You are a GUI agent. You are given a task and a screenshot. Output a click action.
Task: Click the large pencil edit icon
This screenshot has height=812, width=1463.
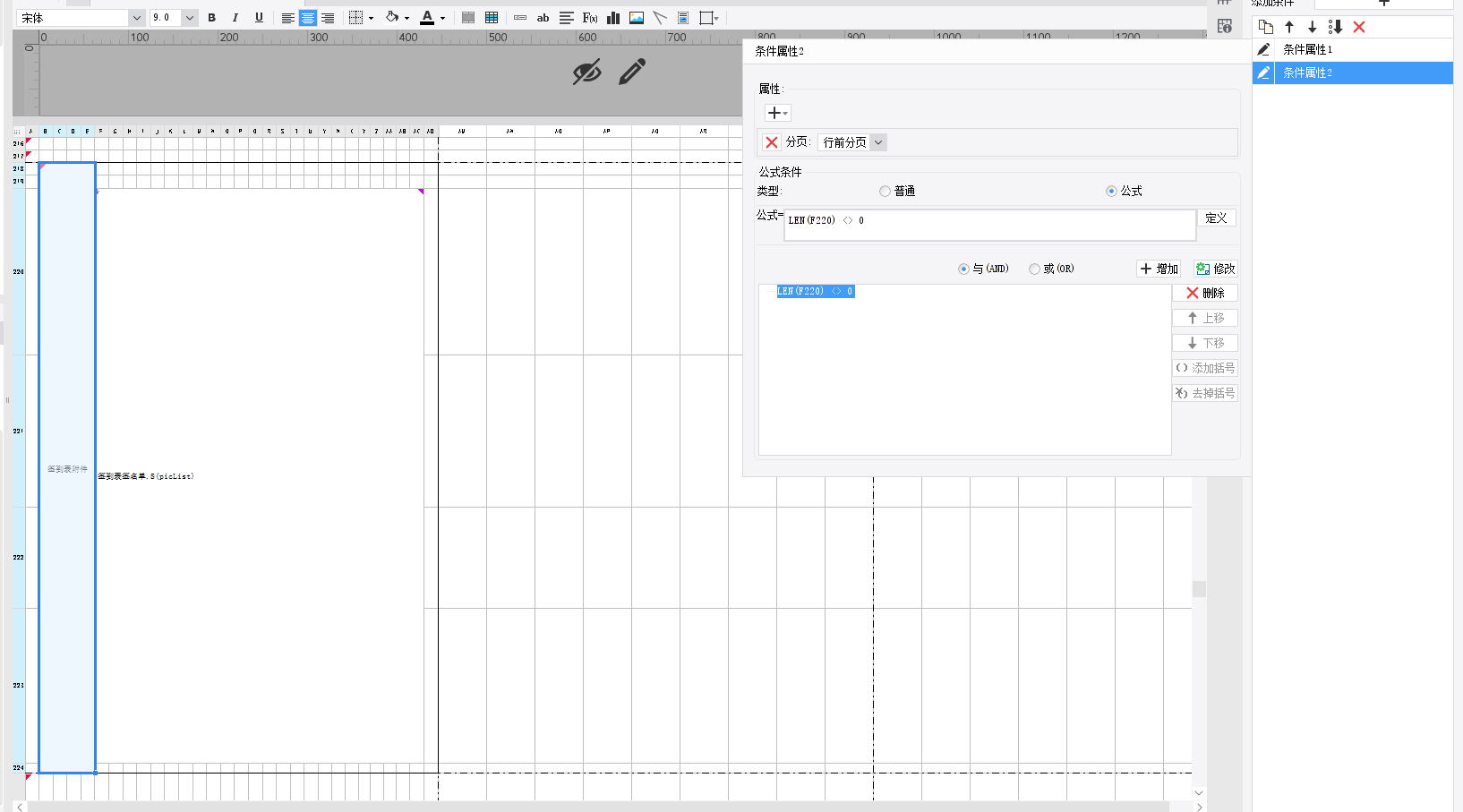click(632, 72)
